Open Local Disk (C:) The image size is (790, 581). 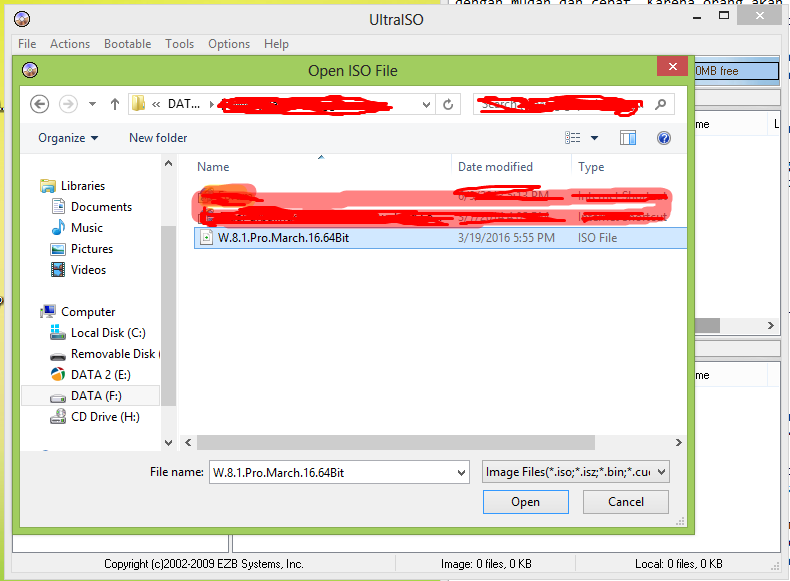pyautogui.click(x=98, y=333)
